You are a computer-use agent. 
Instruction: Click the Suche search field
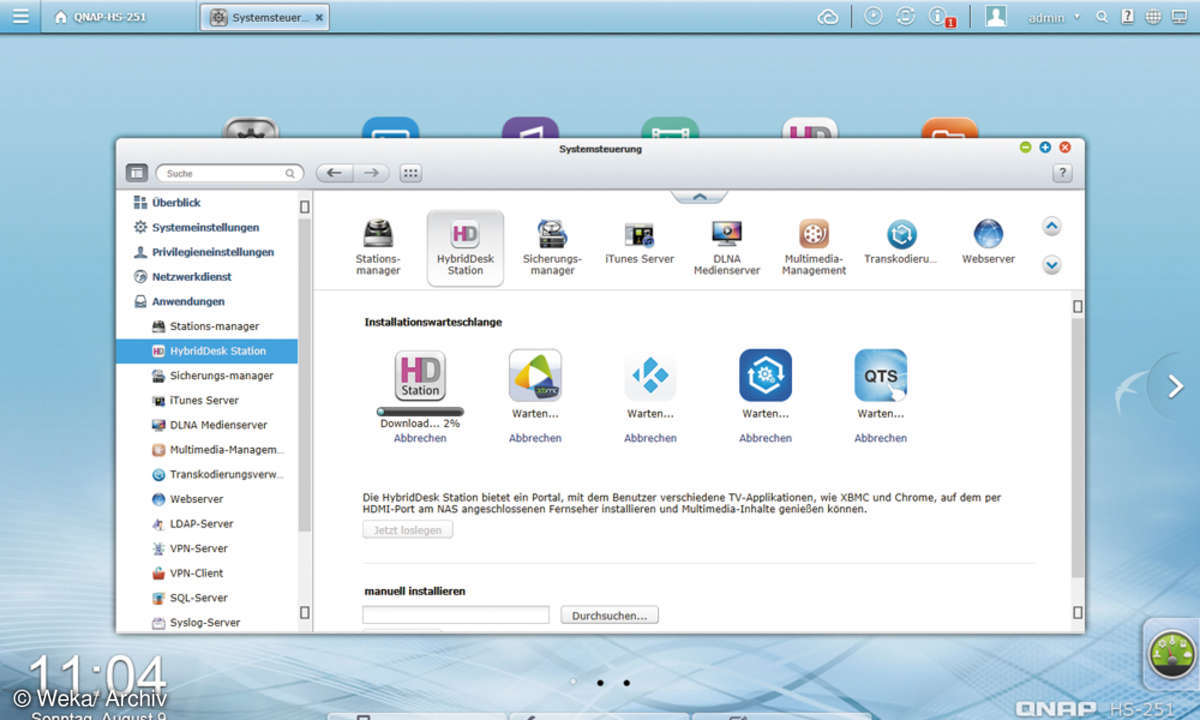pyautogui.click(x=229, y=173)
